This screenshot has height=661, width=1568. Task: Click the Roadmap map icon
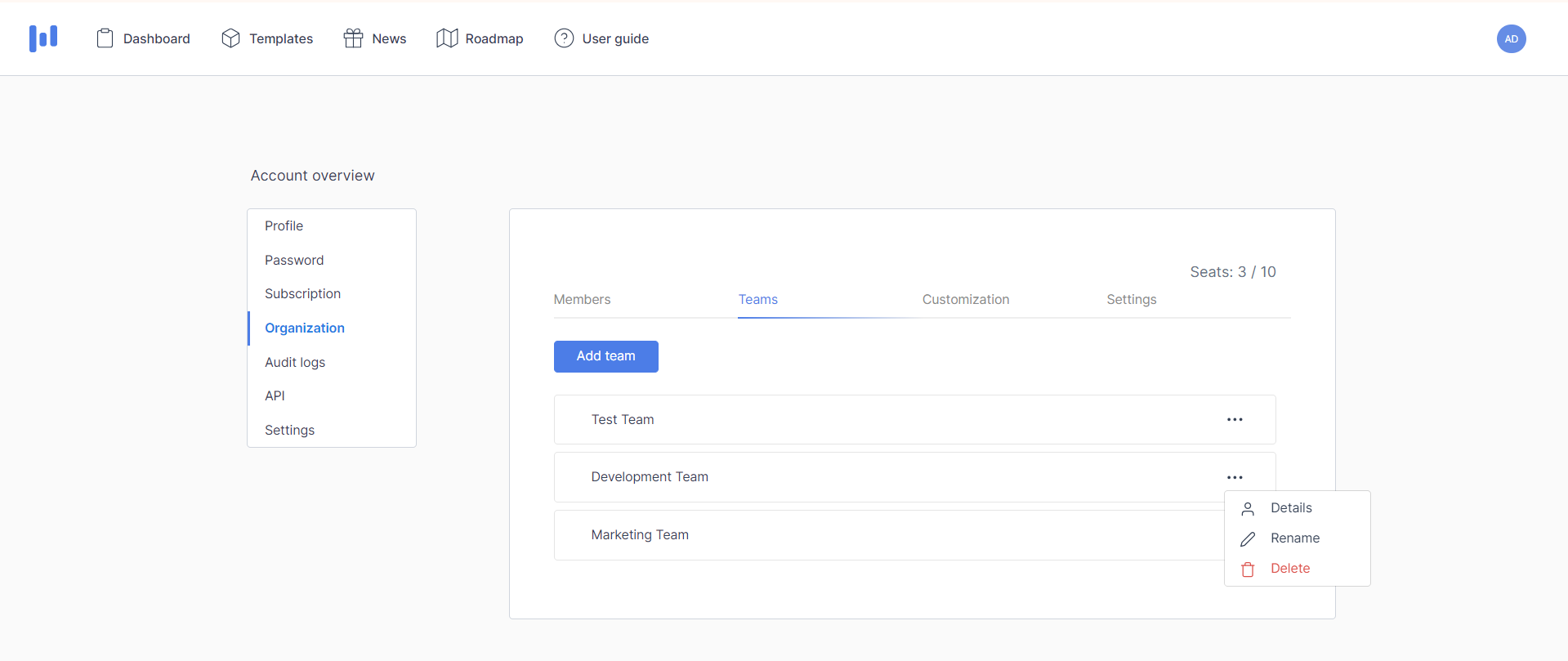click(x=447, y=38)
